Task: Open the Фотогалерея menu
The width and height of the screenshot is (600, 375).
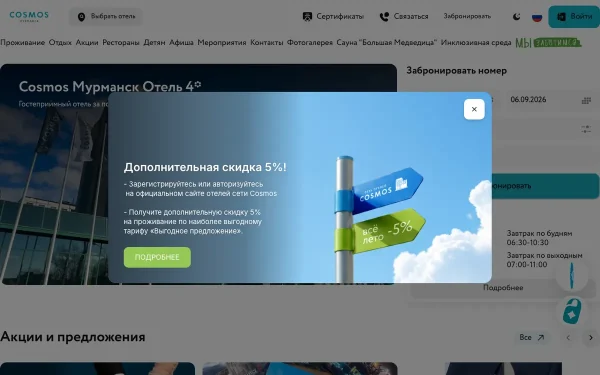Action: [310, 42]
